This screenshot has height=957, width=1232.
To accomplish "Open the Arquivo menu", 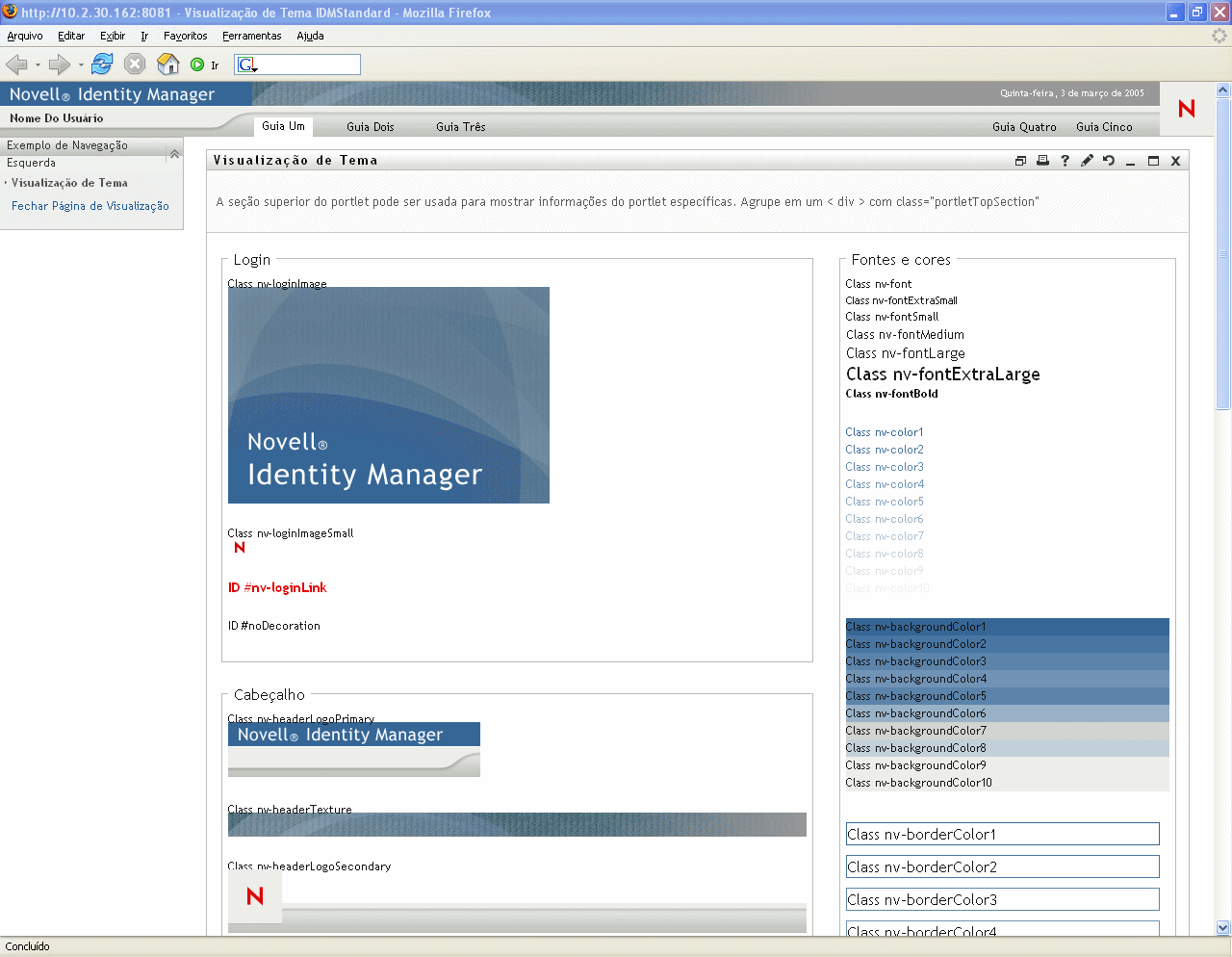I will pyautogui.click(x=25, y=36).
